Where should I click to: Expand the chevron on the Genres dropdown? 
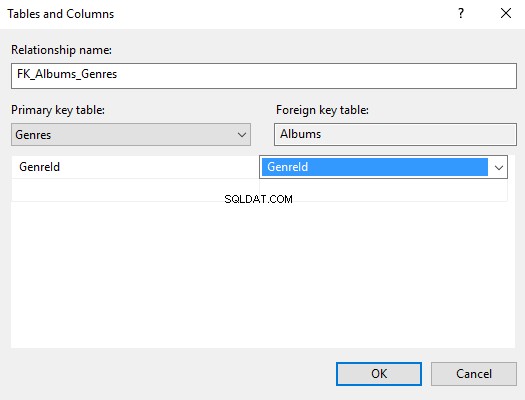pos(242,135)
